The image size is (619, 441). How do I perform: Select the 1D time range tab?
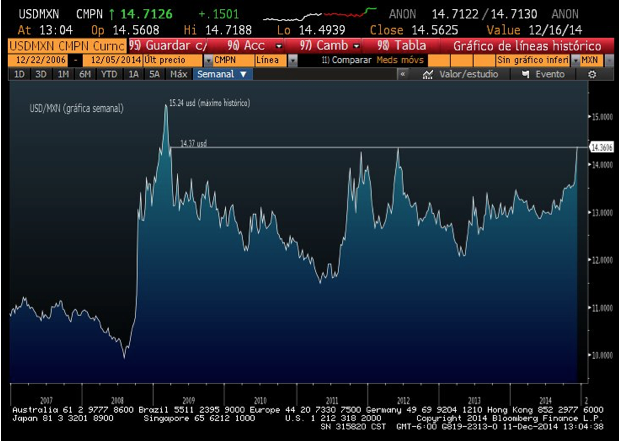(19, 74)
